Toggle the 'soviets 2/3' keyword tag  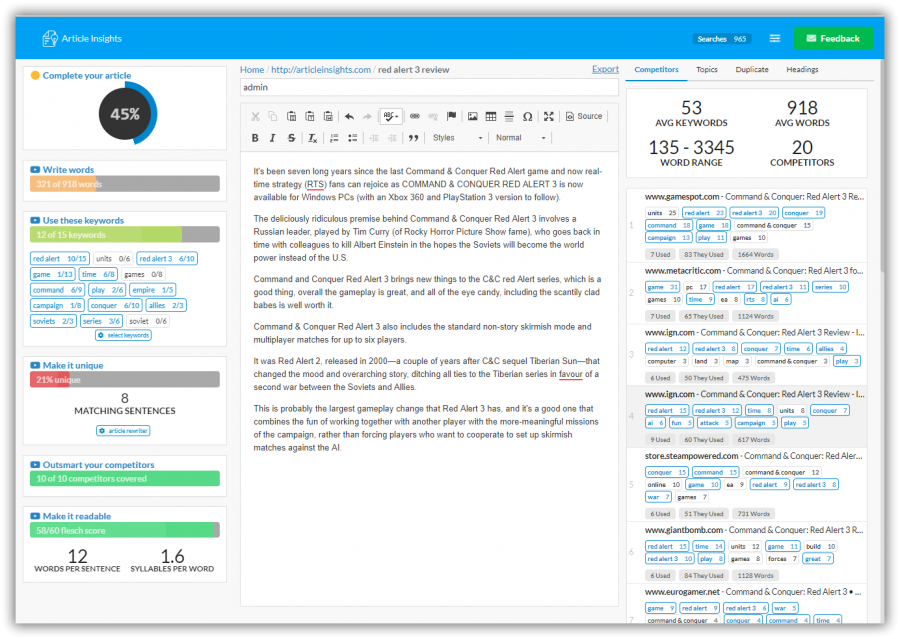[53, 322]
